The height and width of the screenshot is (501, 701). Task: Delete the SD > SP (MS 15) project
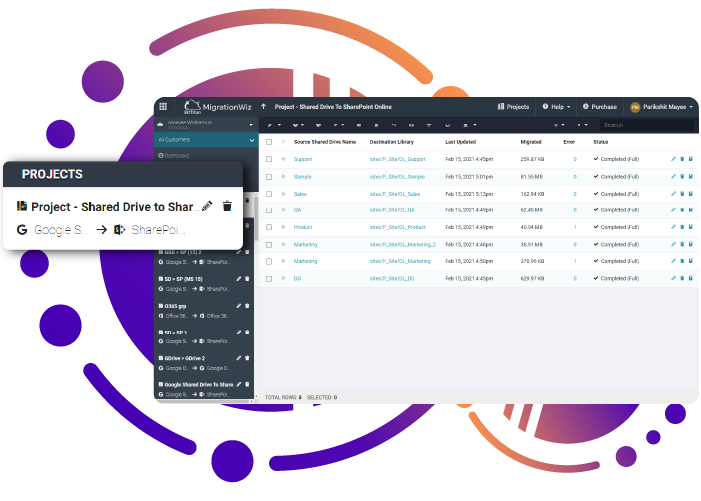247,278
